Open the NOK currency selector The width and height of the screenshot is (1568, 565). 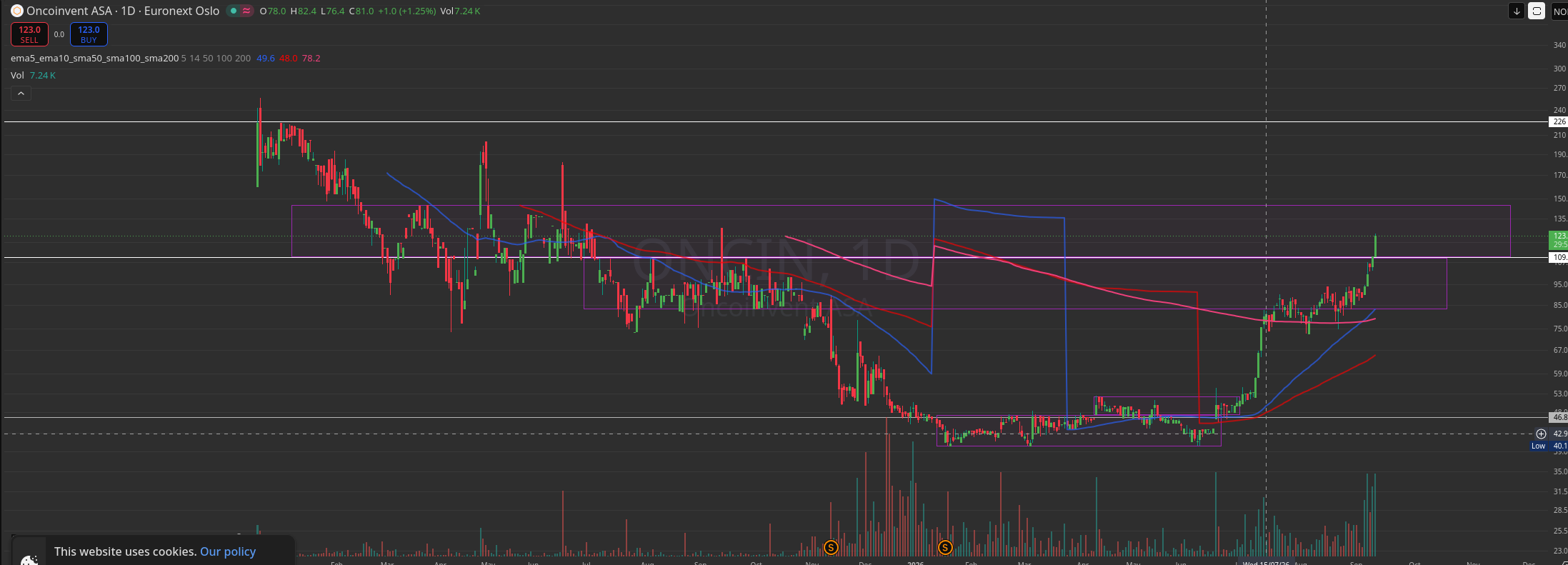pos(1559,11)
